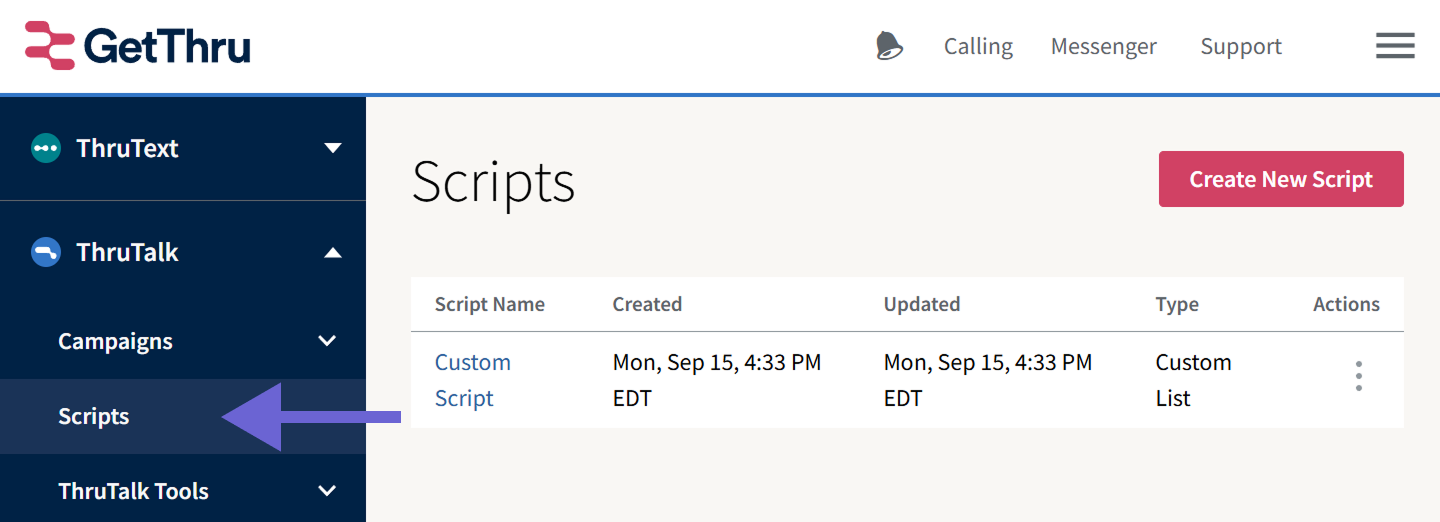Click the Created column header
This screenshot has width=1440, height=522.
point(647,304)
